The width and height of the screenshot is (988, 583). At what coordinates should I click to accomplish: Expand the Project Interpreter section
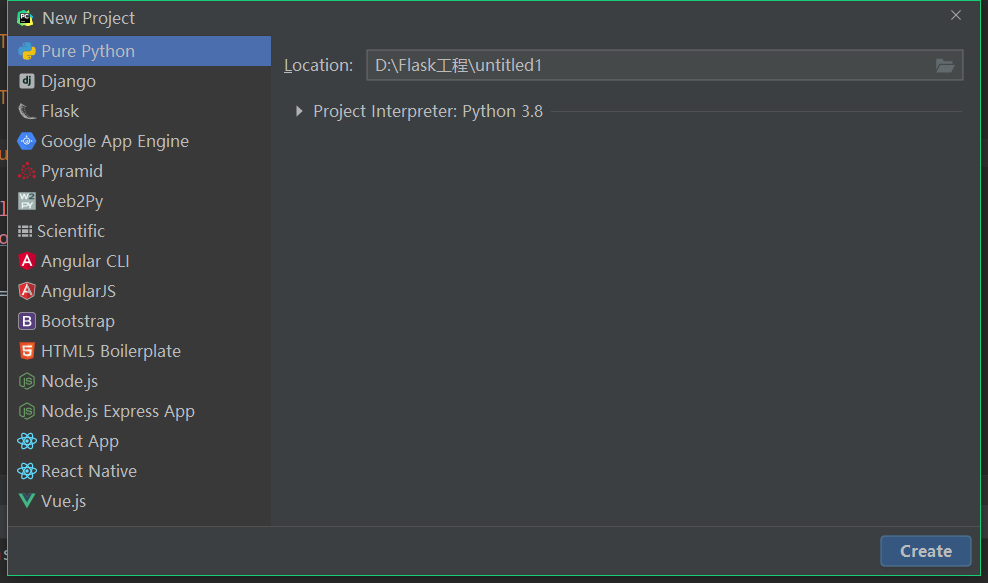pyautogui.click(x=299, y=112)
